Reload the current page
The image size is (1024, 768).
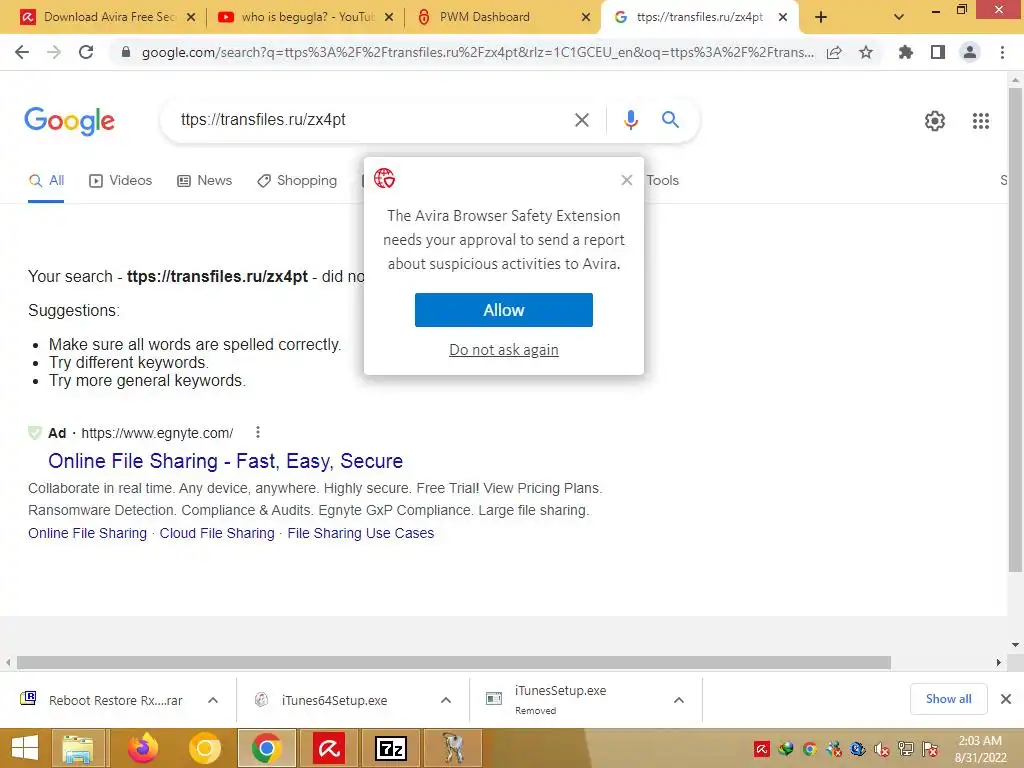86,52
